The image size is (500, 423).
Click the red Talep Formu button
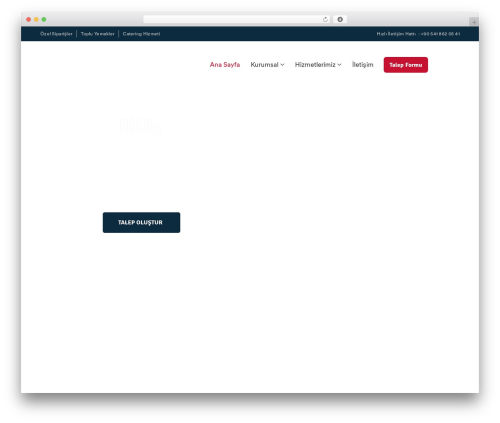[x=406, y=65]
